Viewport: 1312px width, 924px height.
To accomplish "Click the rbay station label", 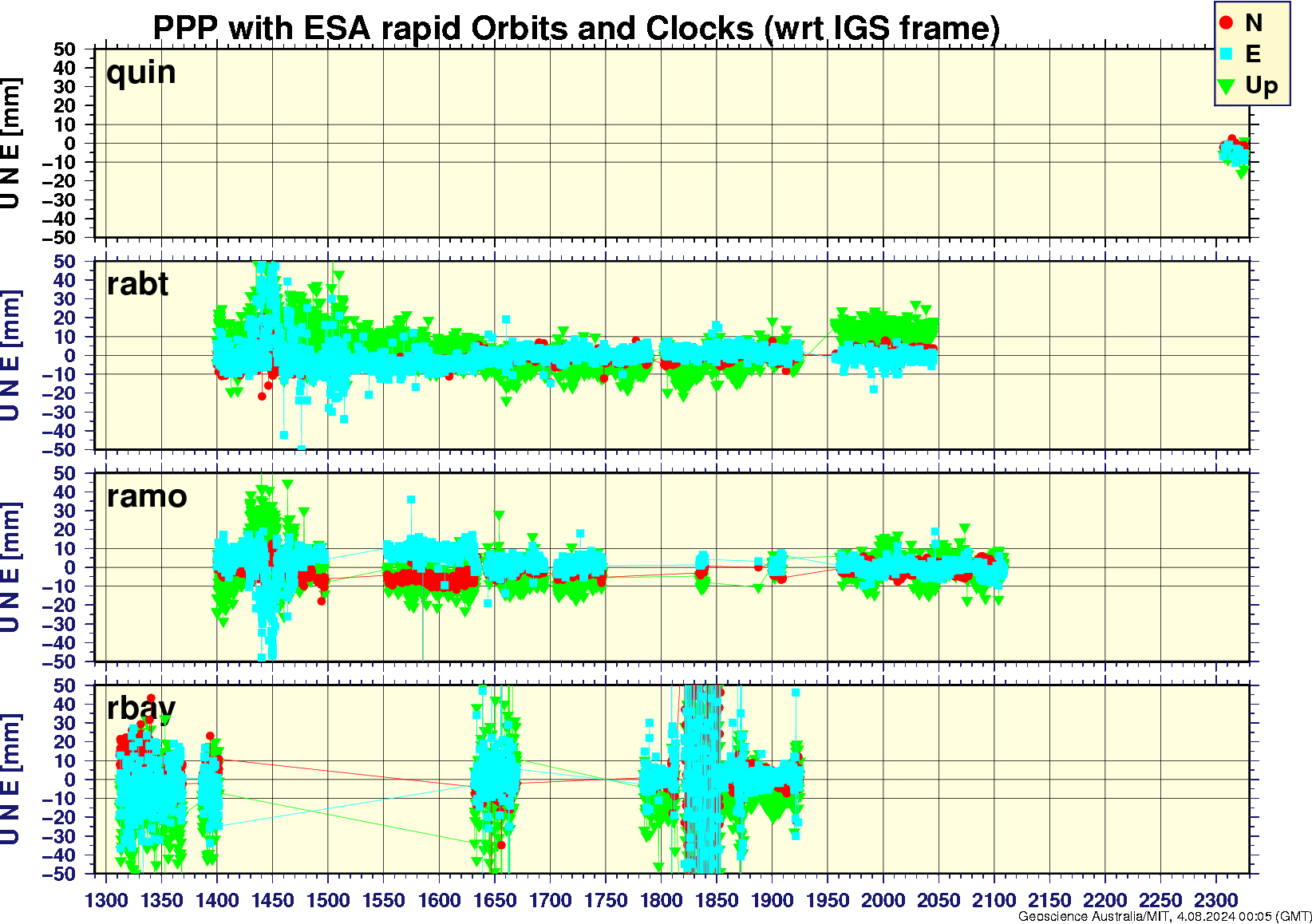I will (141, 708).
